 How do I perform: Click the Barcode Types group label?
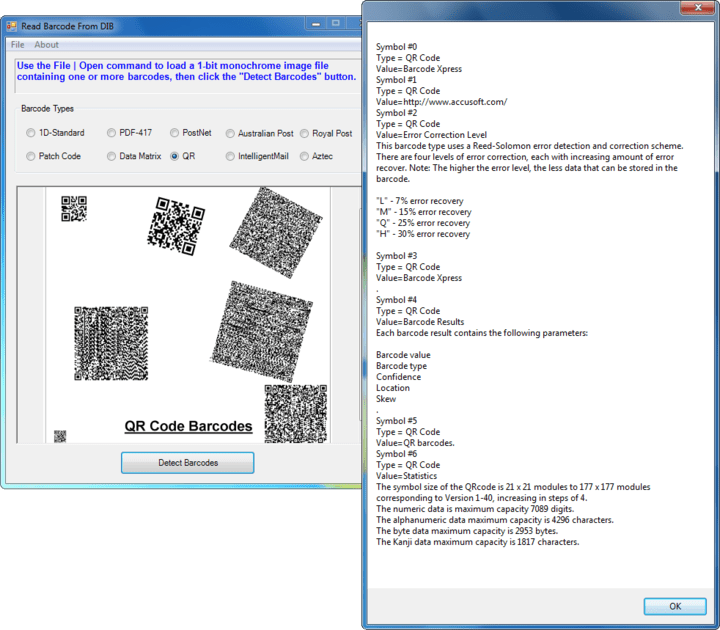(47, 109)
